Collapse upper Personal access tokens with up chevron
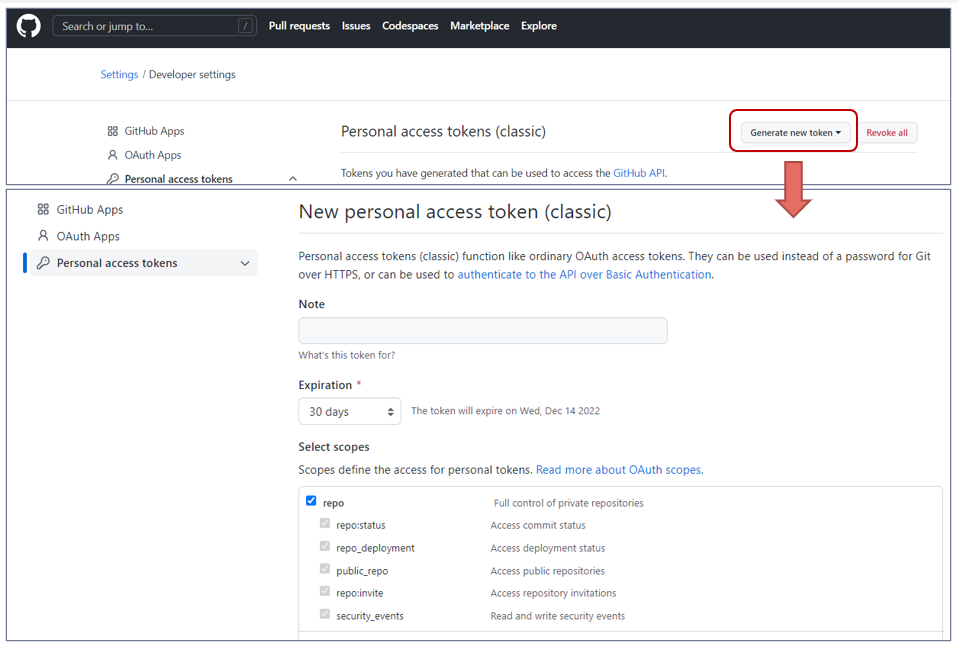957x647 pixels. point(293,179)
